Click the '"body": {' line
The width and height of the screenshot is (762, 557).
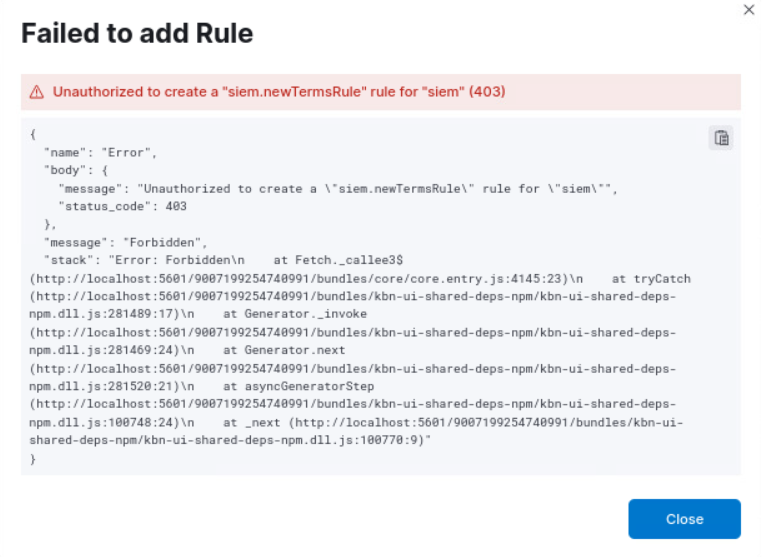pos(76,171)
